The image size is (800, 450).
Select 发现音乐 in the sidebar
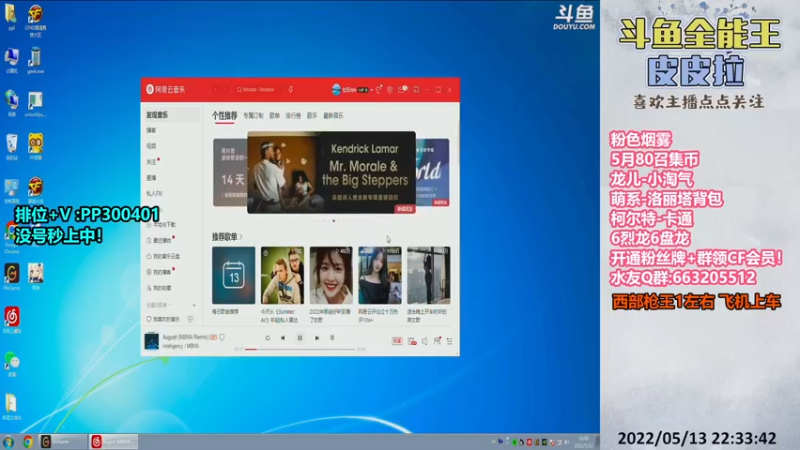coord(170,115)
